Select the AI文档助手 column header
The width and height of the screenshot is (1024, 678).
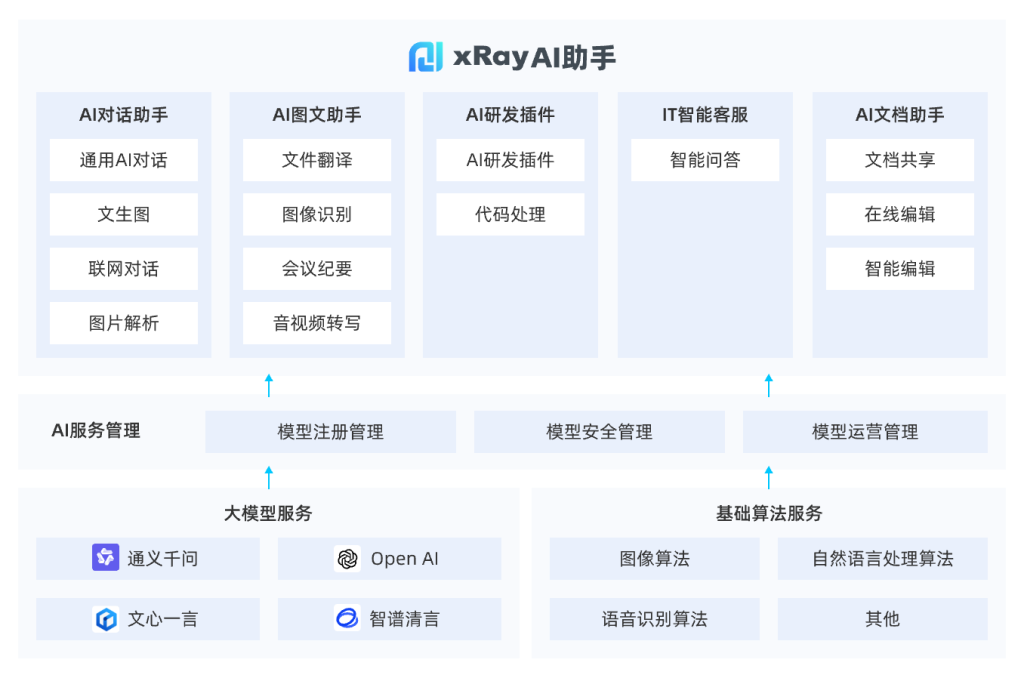coord(900,115)
